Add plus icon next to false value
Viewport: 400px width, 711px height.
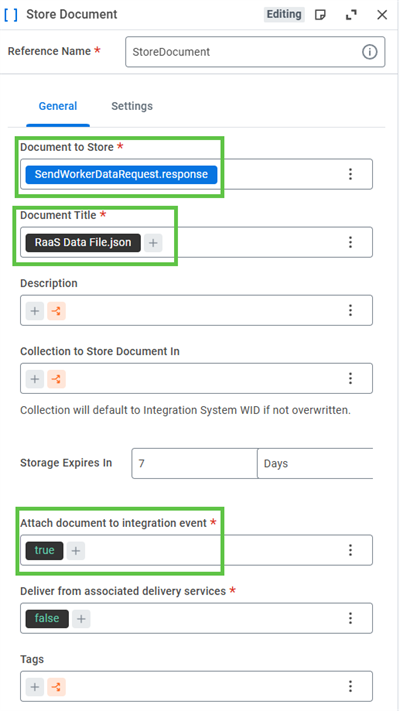(81, 619)
